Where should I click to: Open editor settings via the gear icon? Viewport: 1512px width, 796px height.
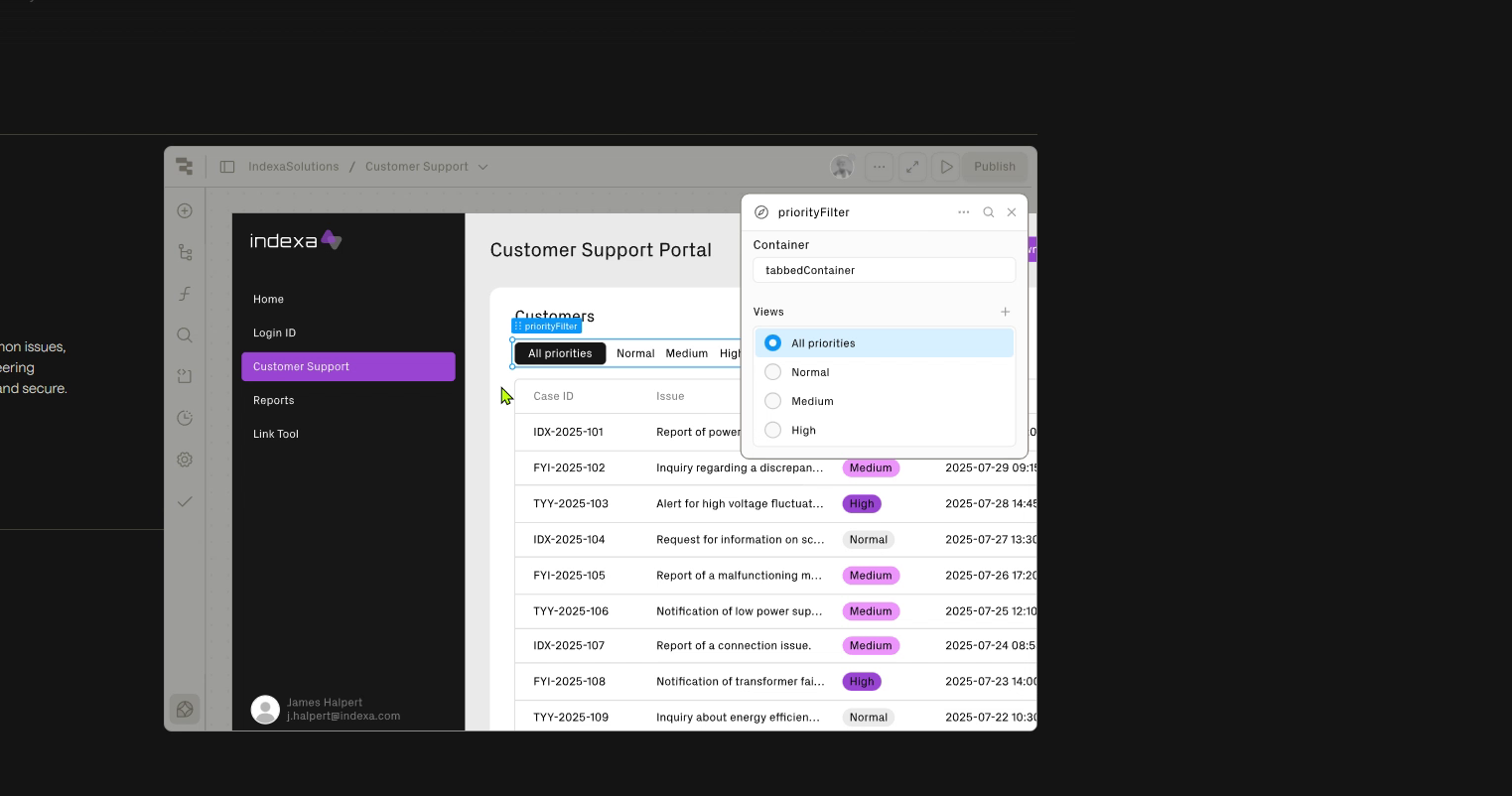(x=185, y=460)
